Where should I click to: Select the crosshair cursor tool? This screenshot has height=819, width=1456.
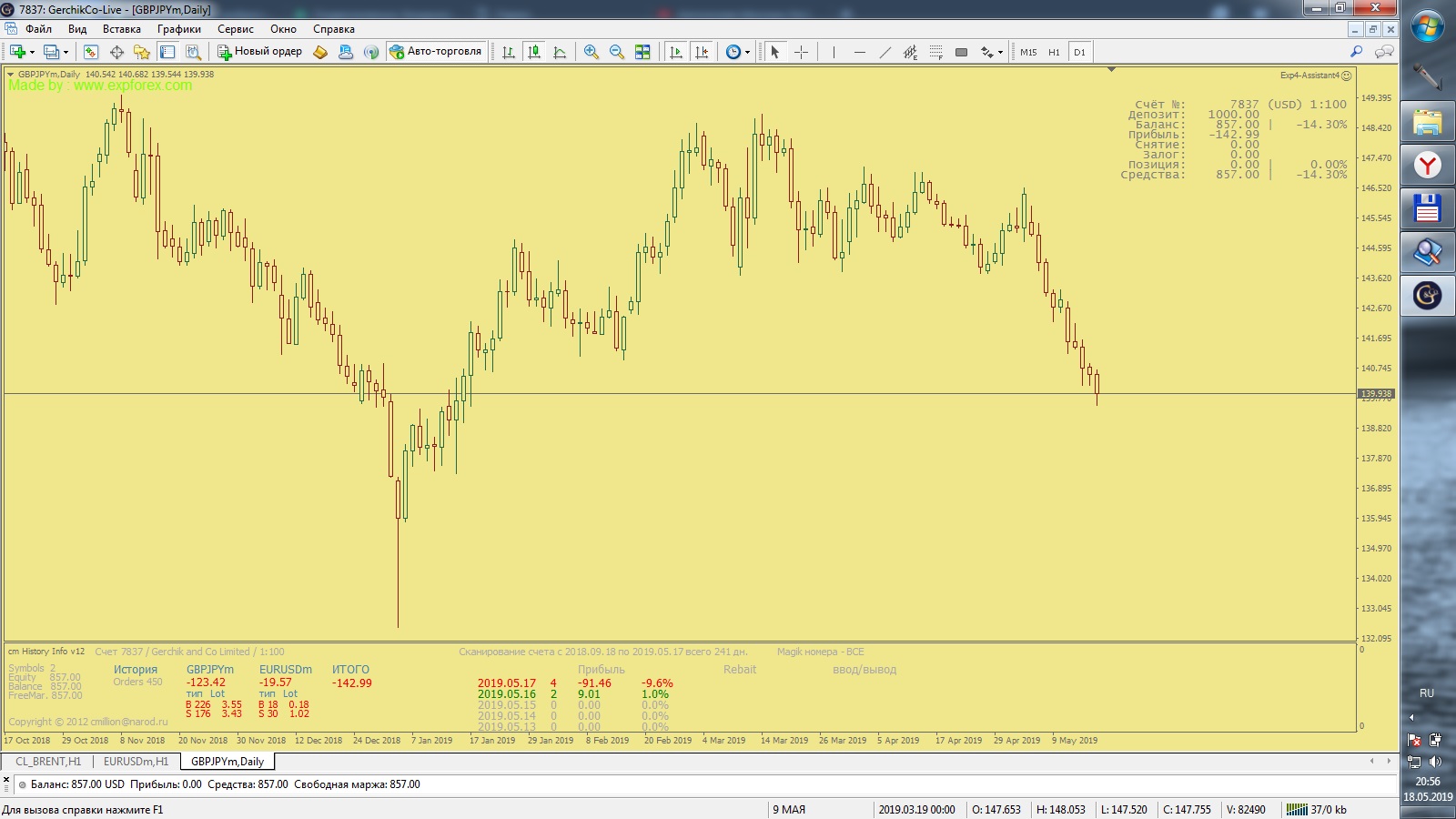(801, 52)
